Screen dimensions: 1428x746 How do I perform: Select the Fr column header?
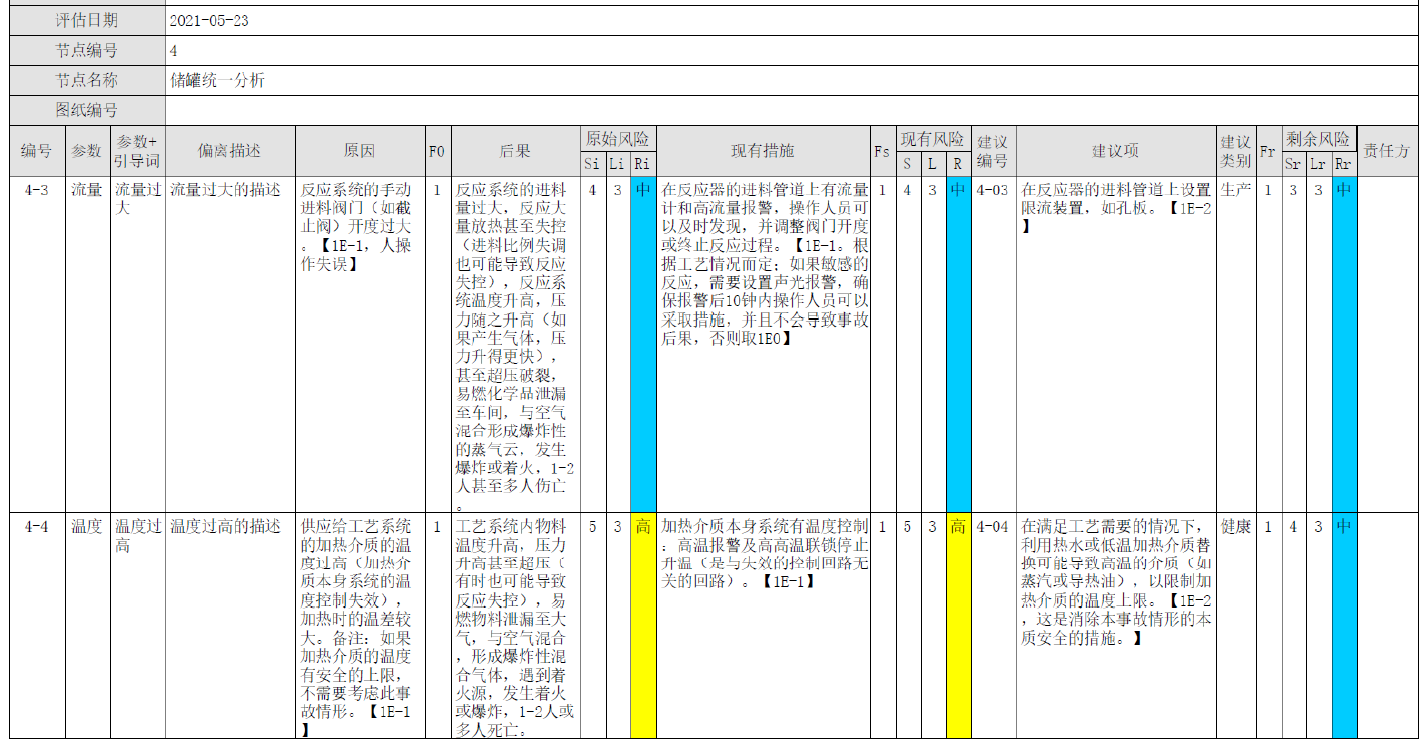click(1268, 151)
